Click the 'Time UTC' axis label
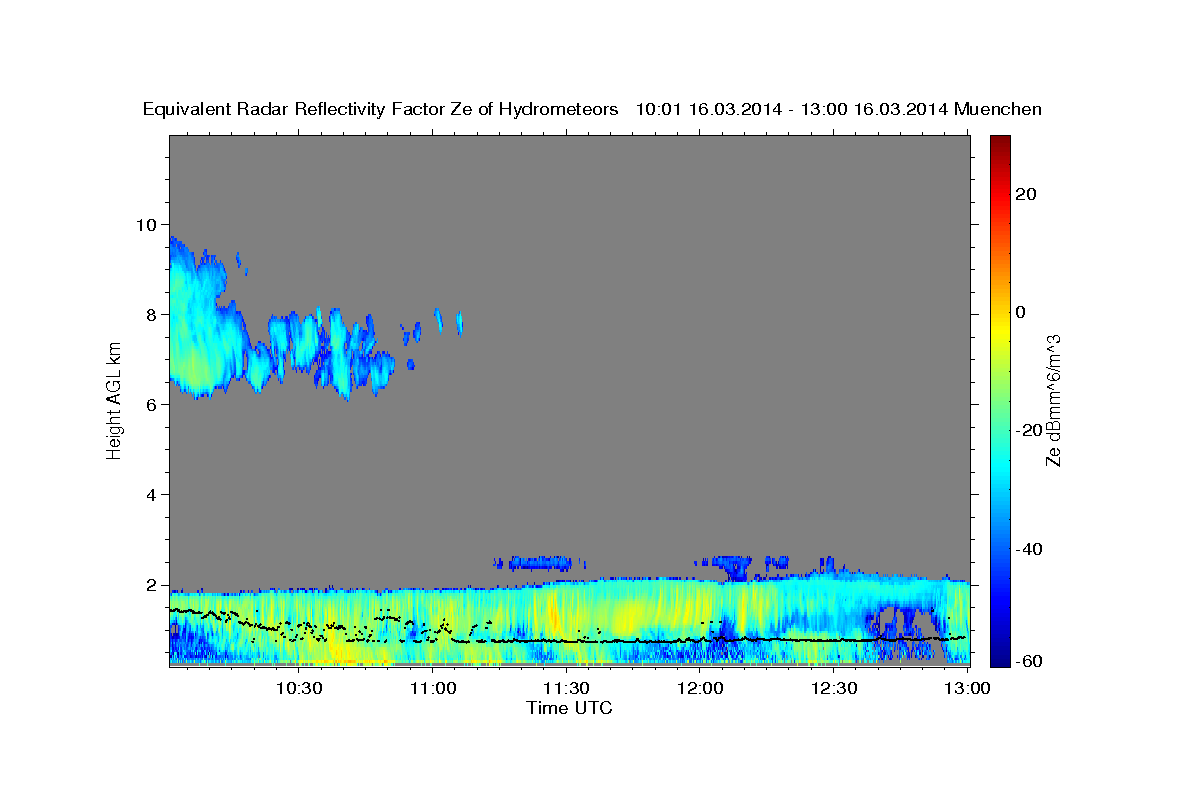 point(569,708)
